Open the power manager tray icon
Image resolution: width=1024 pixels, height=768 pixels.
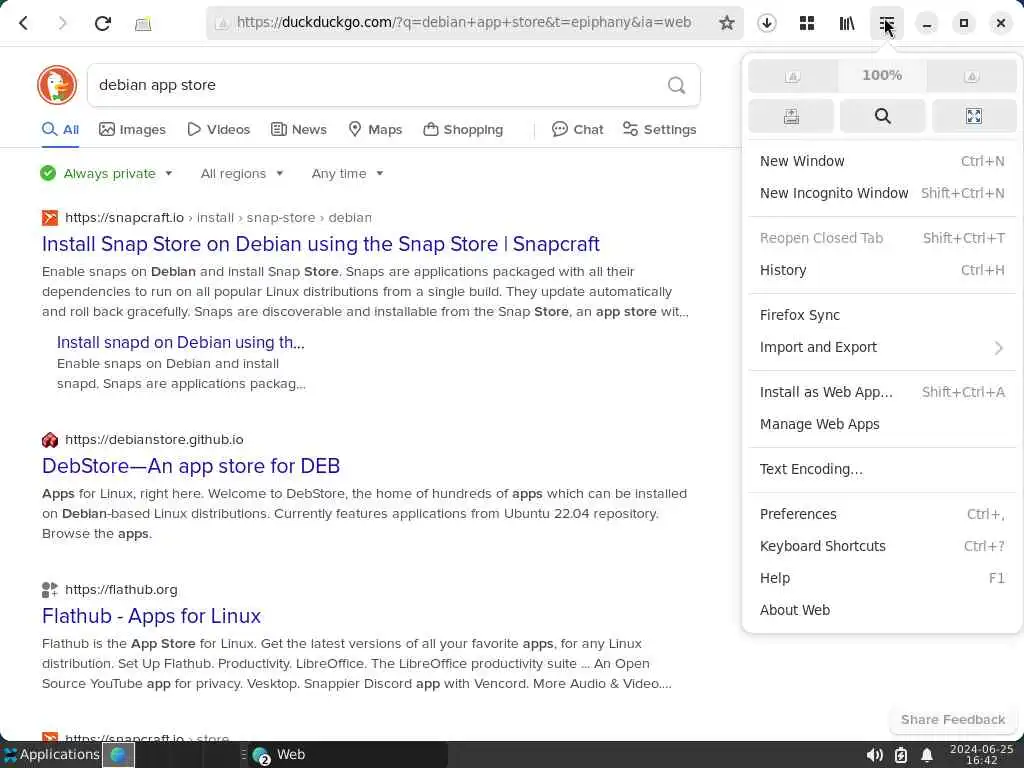click(901, 756)
